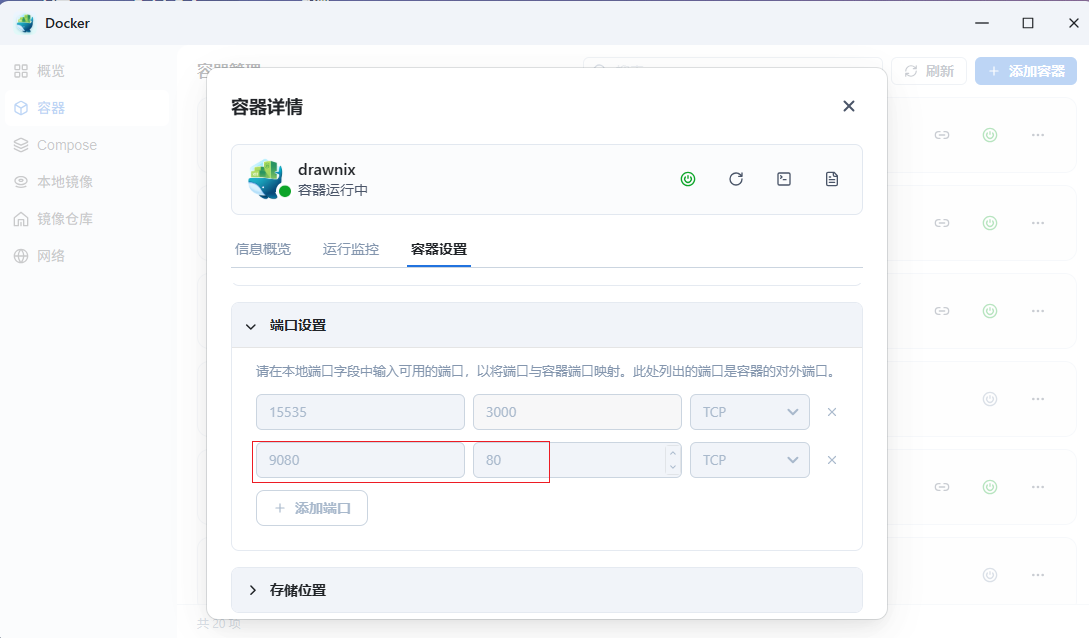Click the 添加容器 button
The image size is (1089, 638).
click(x=1026, y=71)
